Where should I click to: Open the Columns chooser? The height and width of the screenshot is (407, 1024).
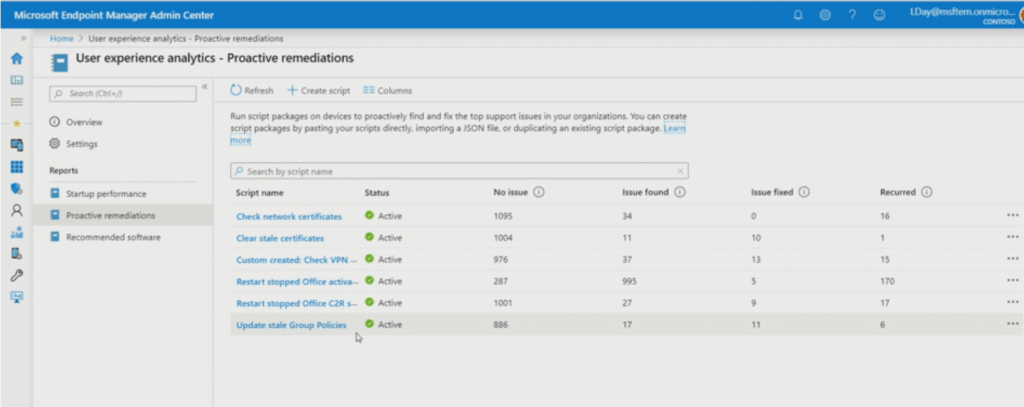coord(388,91)
